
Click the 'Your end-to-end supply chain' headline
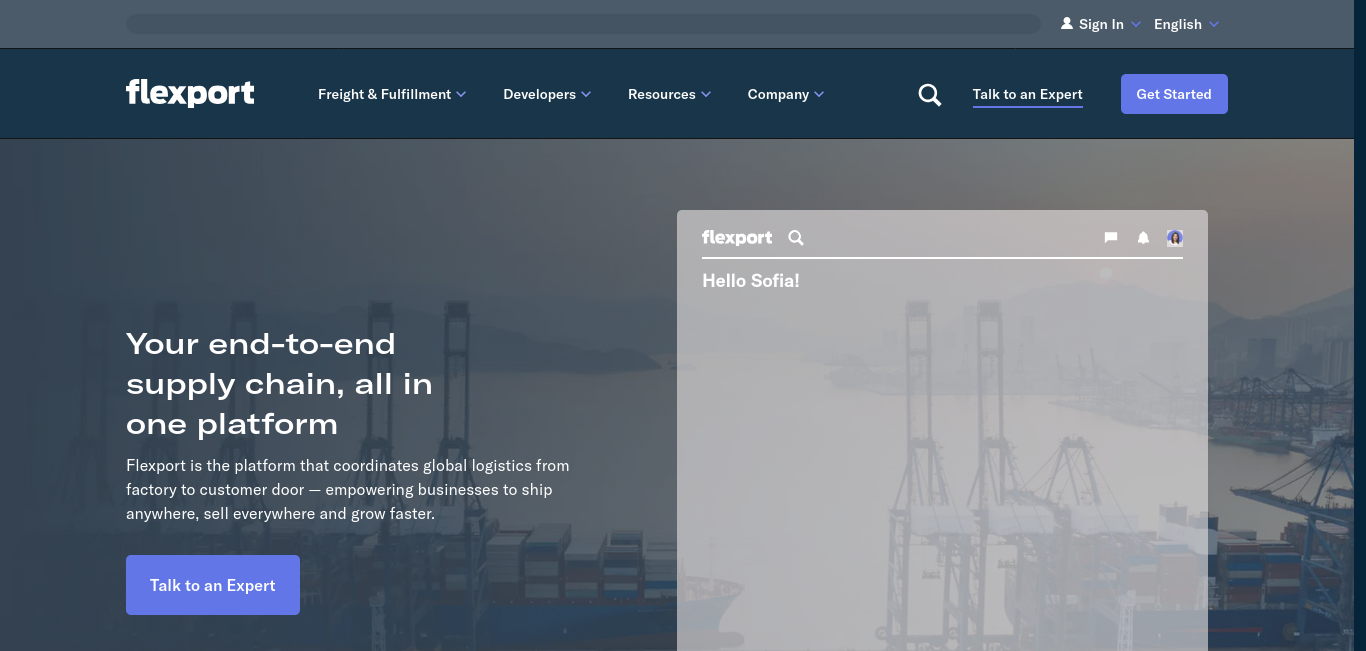point(280,384)
